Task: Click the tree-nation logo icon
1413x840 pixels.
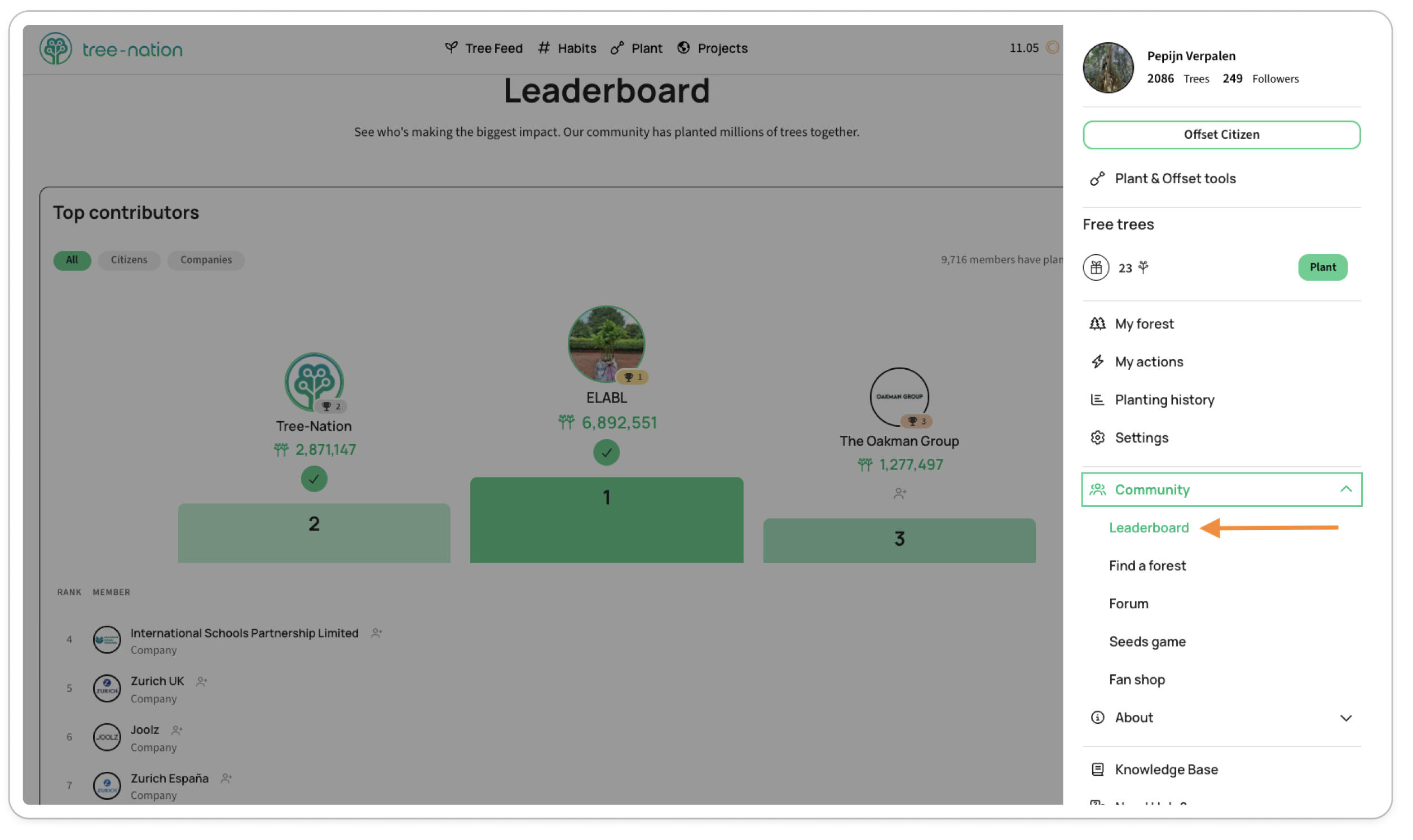Action: 55,49
